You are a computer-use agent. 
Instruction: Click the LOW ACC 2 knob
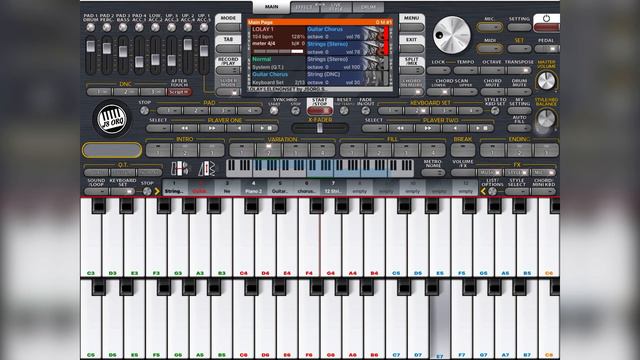pos(155,27)
